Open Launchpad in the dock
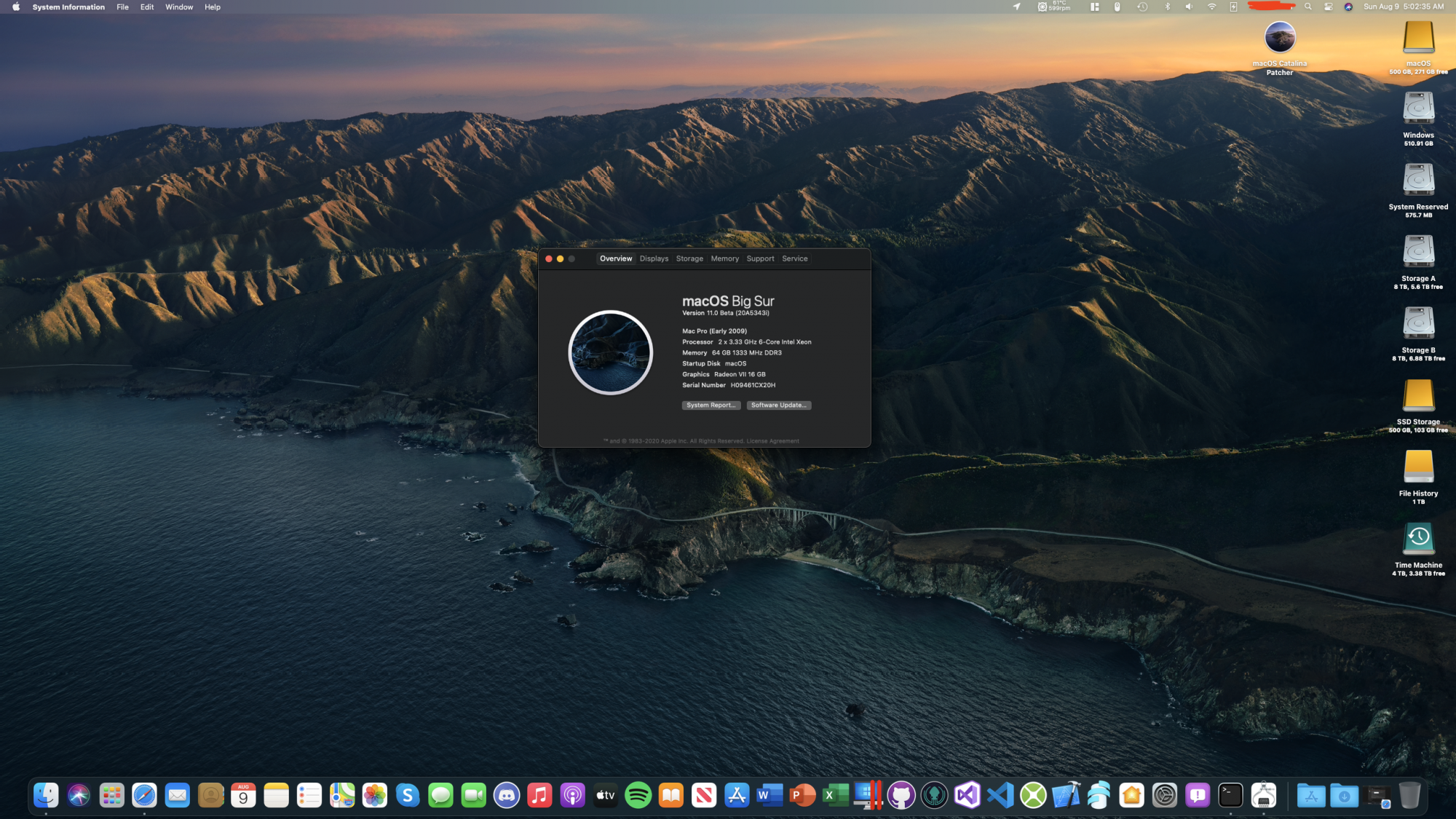This screenshot has height=819, width=1456. 111,795
